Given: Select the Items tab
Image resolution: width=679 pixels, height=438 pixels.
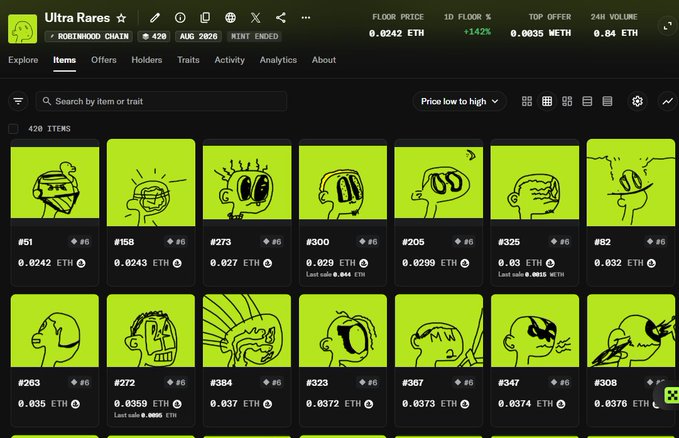Looking at the screenshot, I should click(65, 60).
